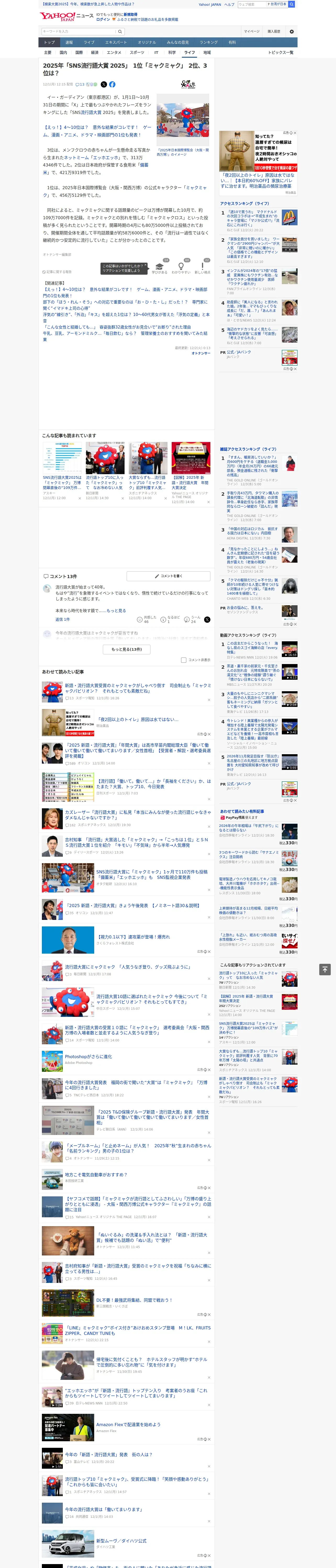
Task: Open the 【図解】2025年 新語・流行語大賞 recommended card
Action: (x=191, y=473)
